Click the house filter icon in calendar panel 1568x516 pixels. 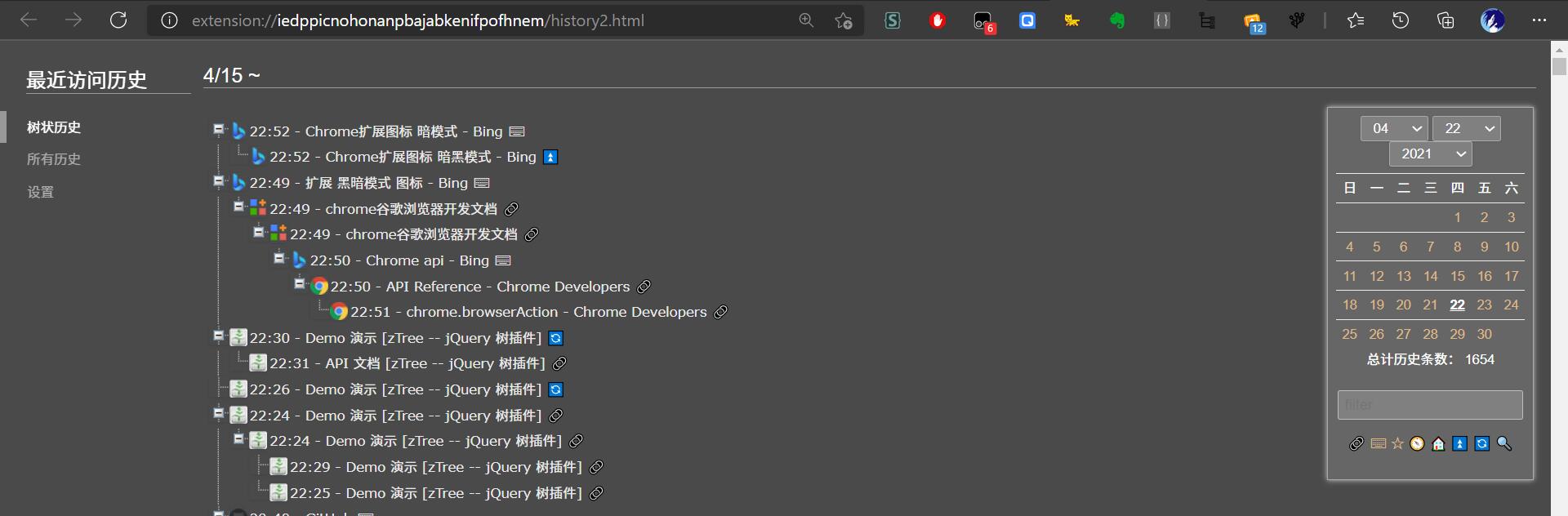pyautogui.click(x=1438, y=443)
